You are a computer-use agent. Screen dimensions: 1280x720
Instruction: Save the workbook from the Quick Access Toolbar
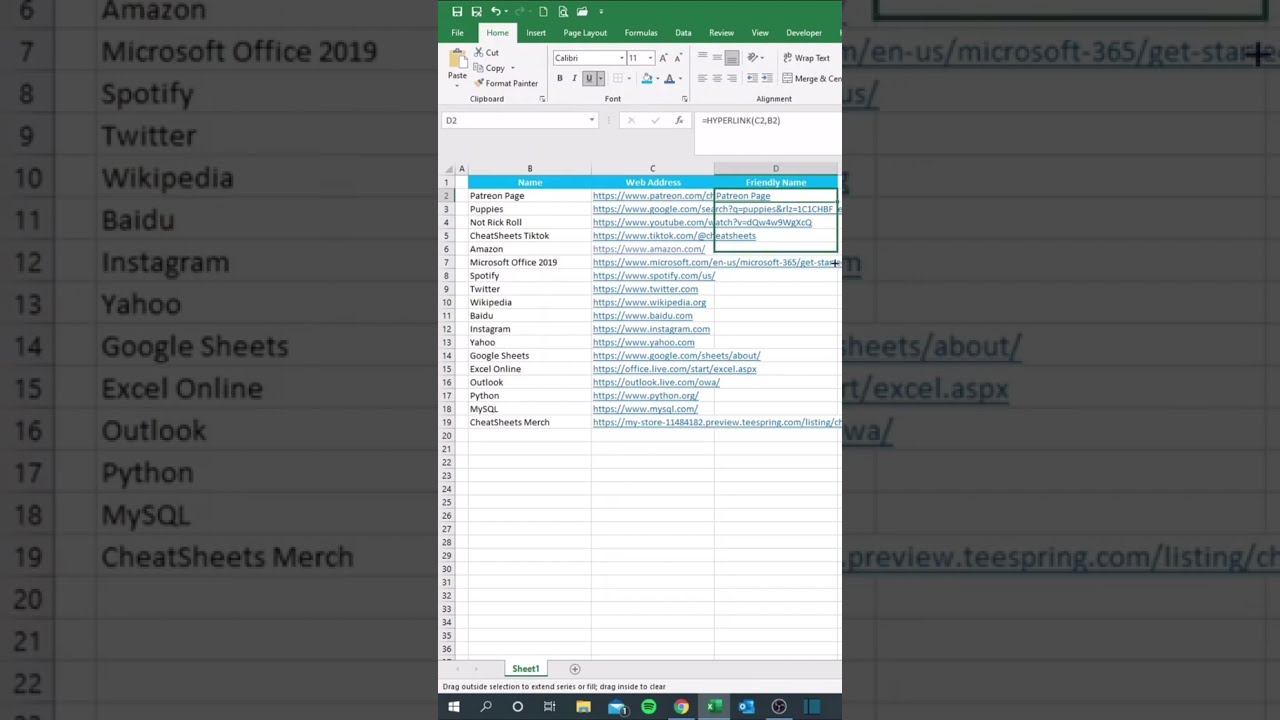(457, 12)
